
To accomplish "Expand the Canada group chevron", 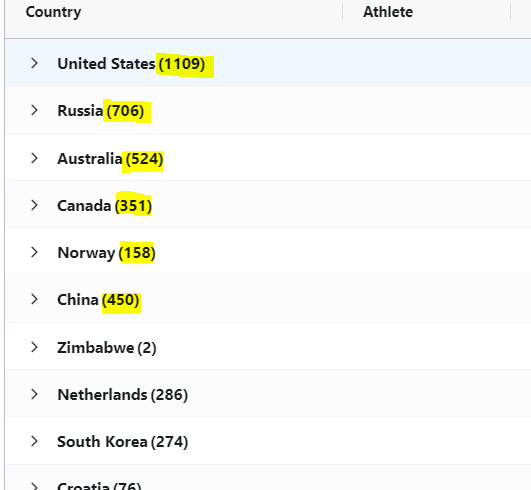I will pyautogui.click(x=34, y=205).
